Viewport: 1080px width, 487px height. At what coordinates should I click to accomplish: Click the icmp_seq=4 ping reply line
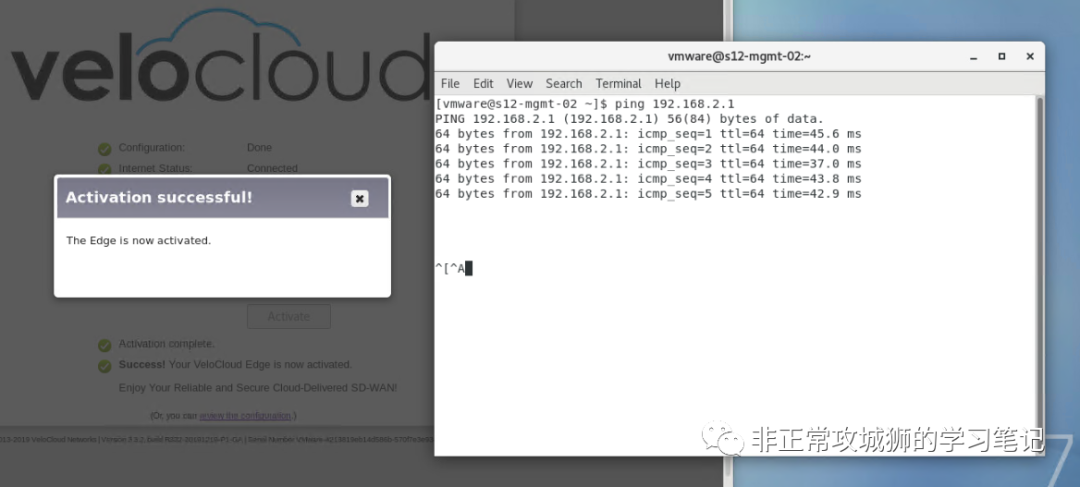[648, 179]
